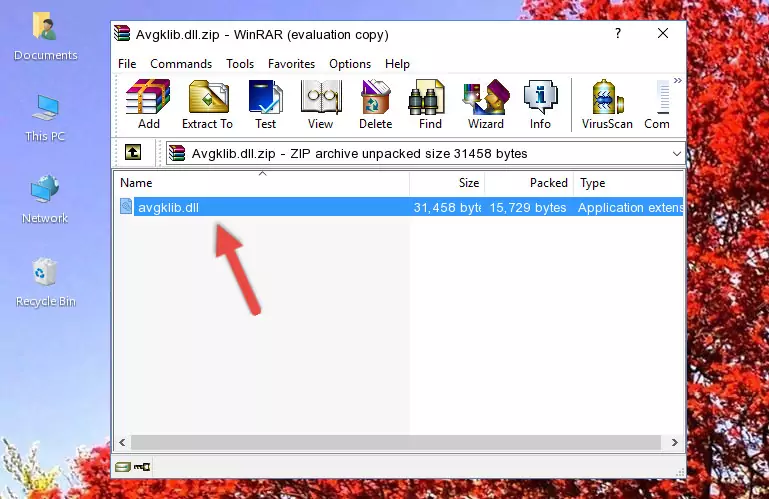Click the Application extension type cell
This screenshot has height=499, width=769.
pyautogui.click(x=630, y=208)
